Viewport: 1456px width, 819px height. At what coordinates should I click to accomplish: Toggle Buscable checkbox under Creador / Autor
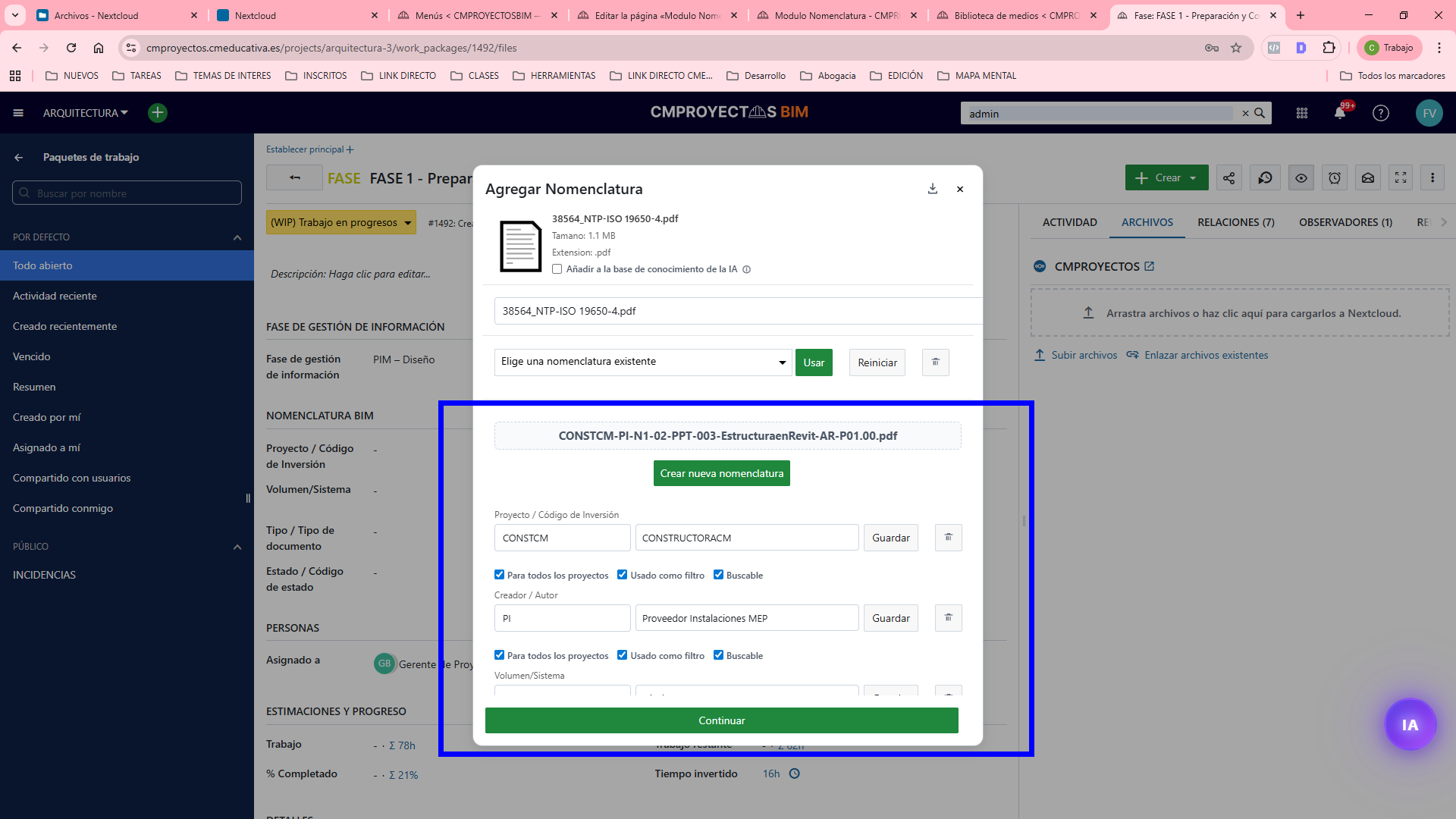pos(718,655)
